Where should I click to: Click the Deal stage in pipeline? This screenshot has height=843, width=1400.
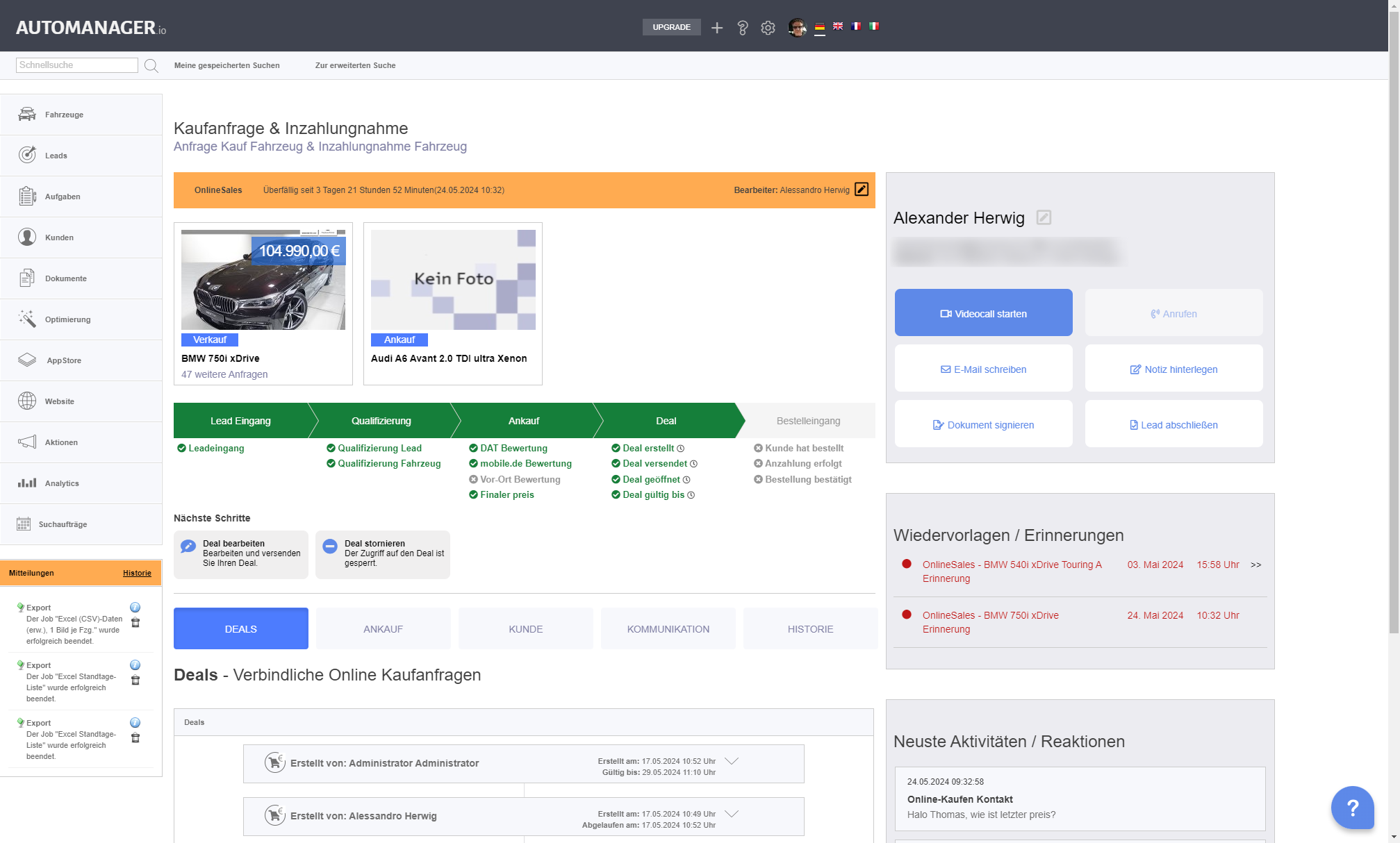pyautogui.click(x=666, y=421)
